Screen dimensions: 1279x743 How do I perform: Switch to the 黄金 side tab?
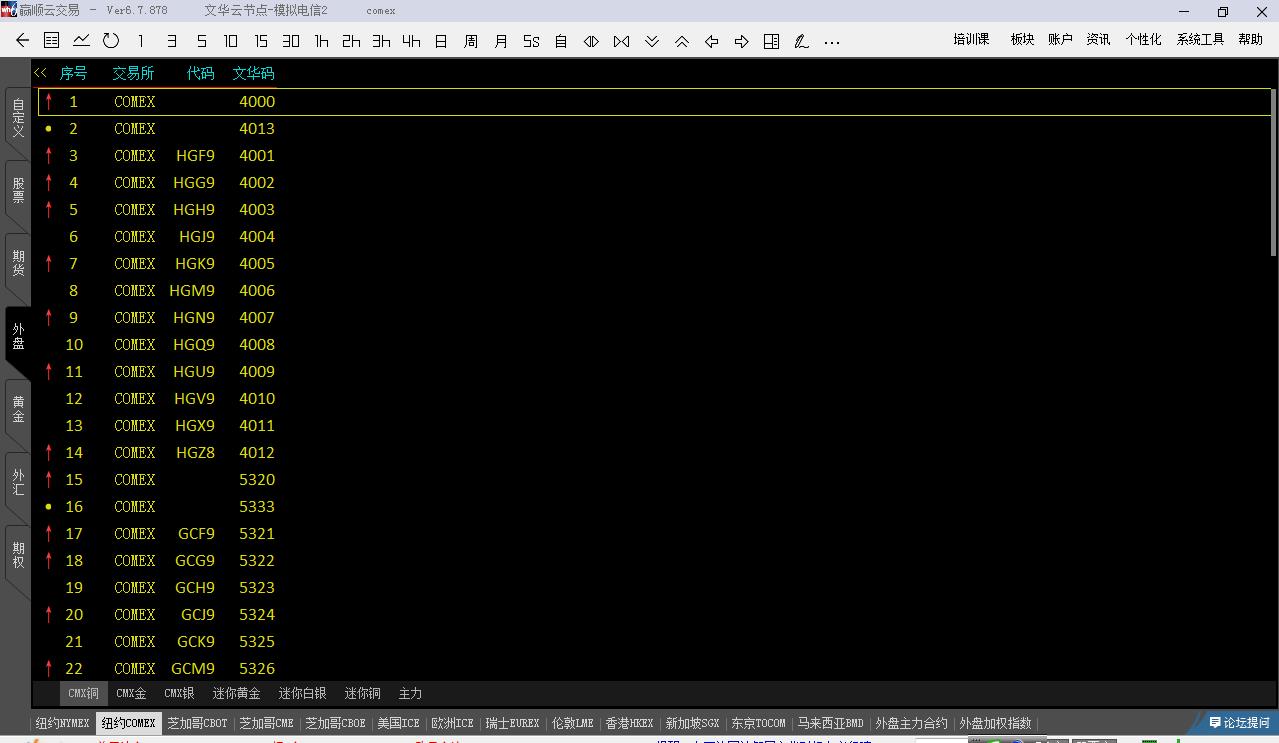[18, 409]
